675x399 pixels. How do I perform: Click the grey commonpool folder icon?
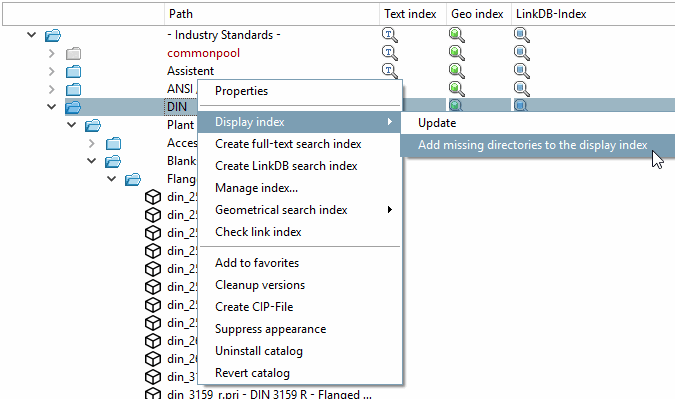pos(73,53)
